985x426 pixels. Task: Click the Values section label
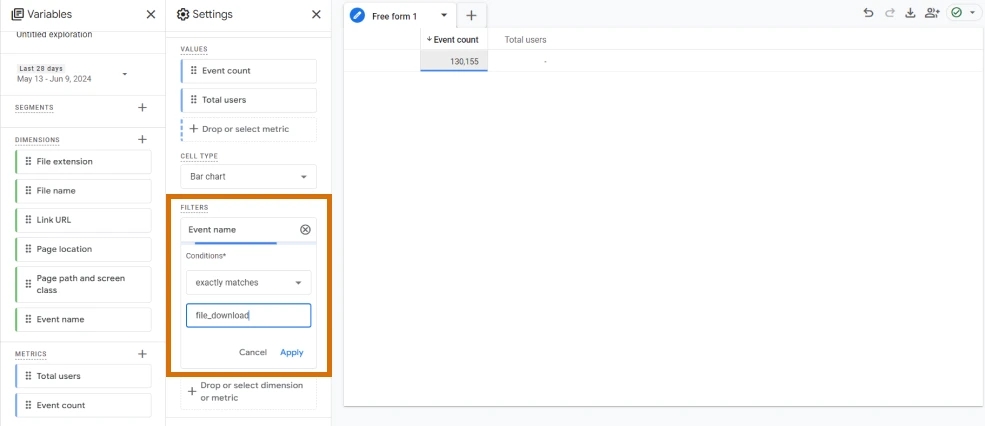click(193, 49)
